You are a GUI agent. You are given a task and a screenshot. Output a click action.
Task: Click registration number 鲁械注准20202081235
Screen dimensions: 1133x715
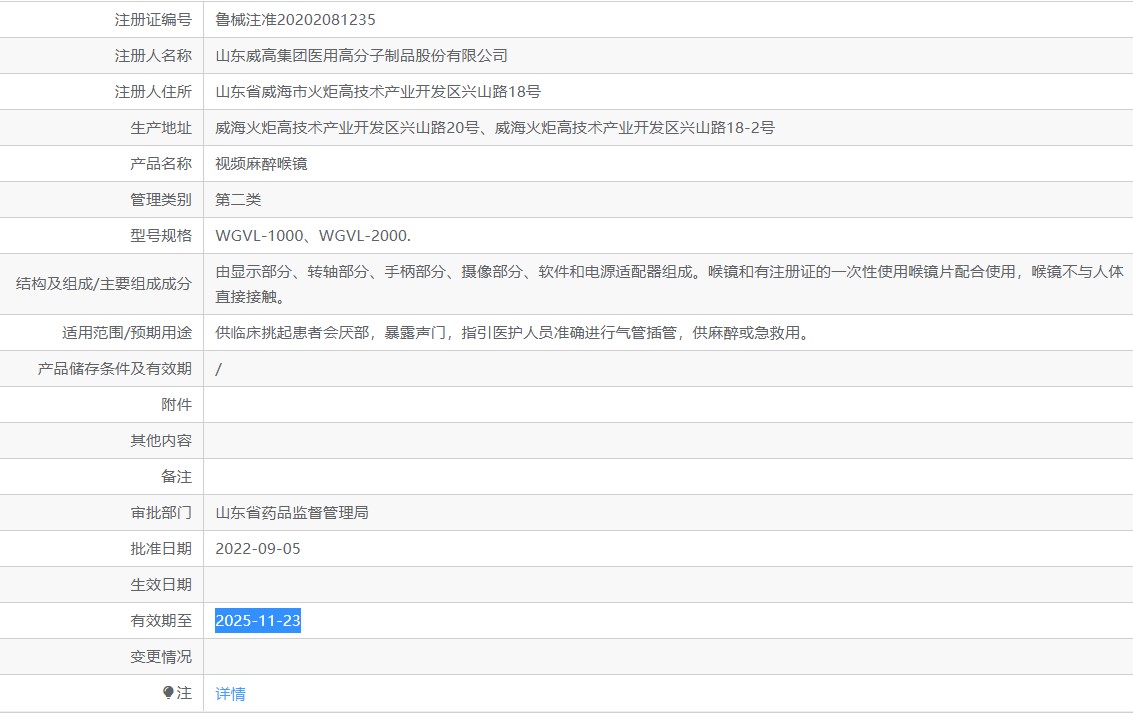coord(296,20)
